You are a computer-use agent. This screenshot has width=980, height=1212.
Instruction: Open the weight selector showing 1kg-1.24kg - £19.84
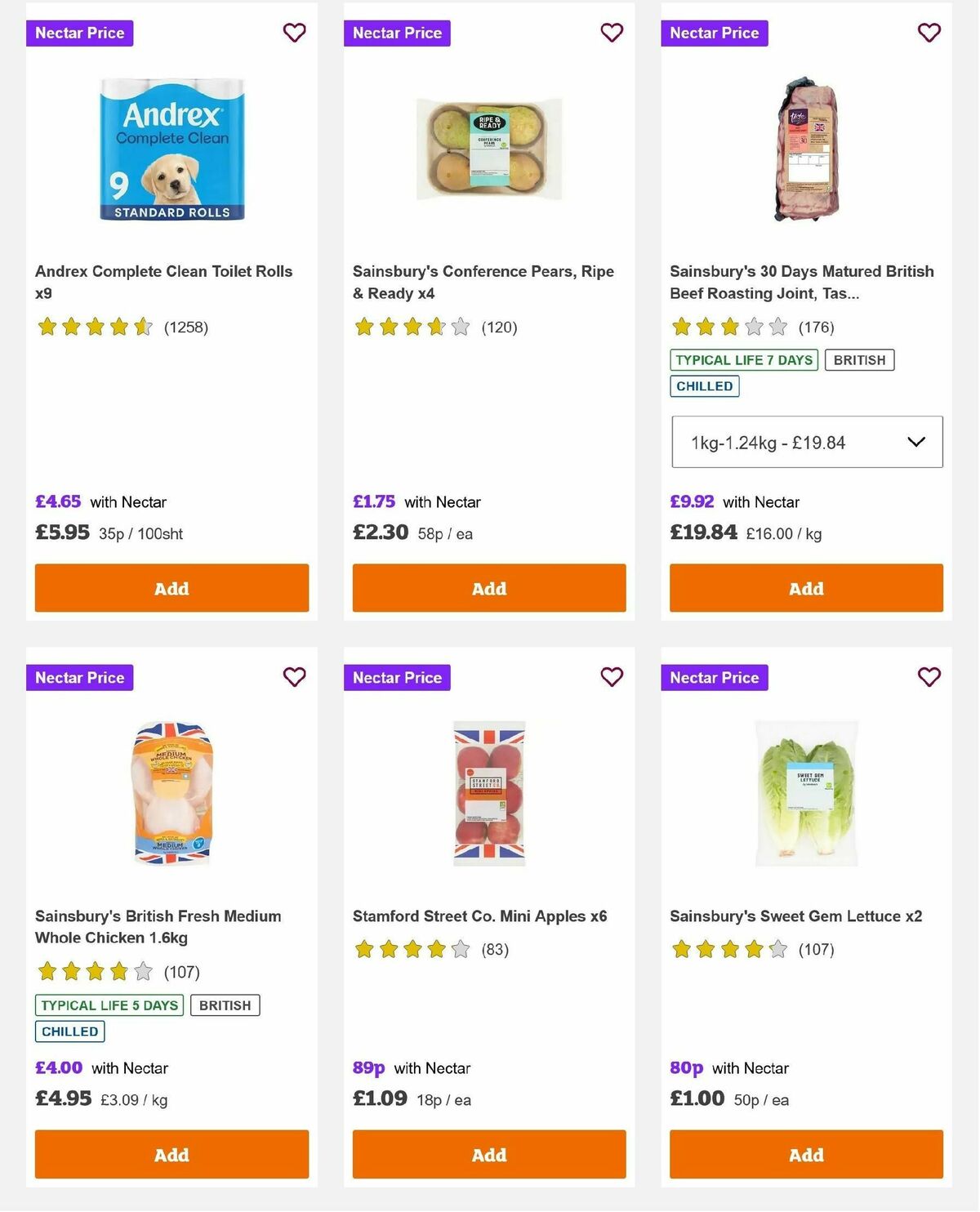[x=806, y=442]
